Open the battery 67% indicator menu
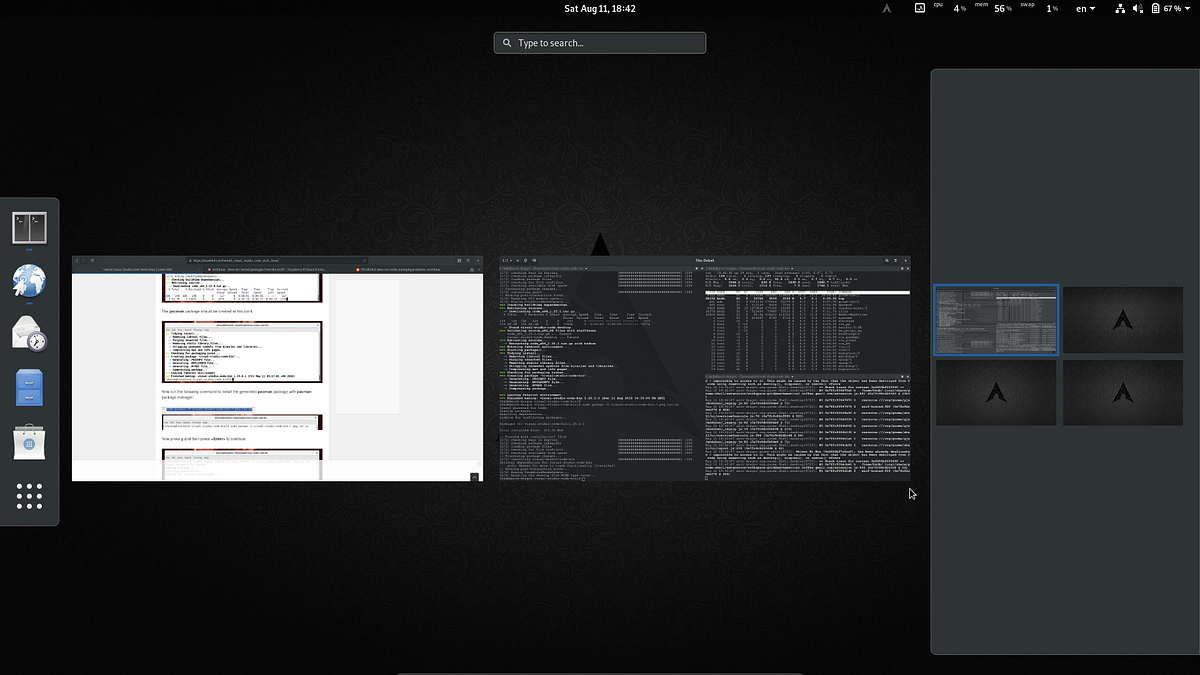Viewport: 1200px width, 675px height. tap(1172, 8)
